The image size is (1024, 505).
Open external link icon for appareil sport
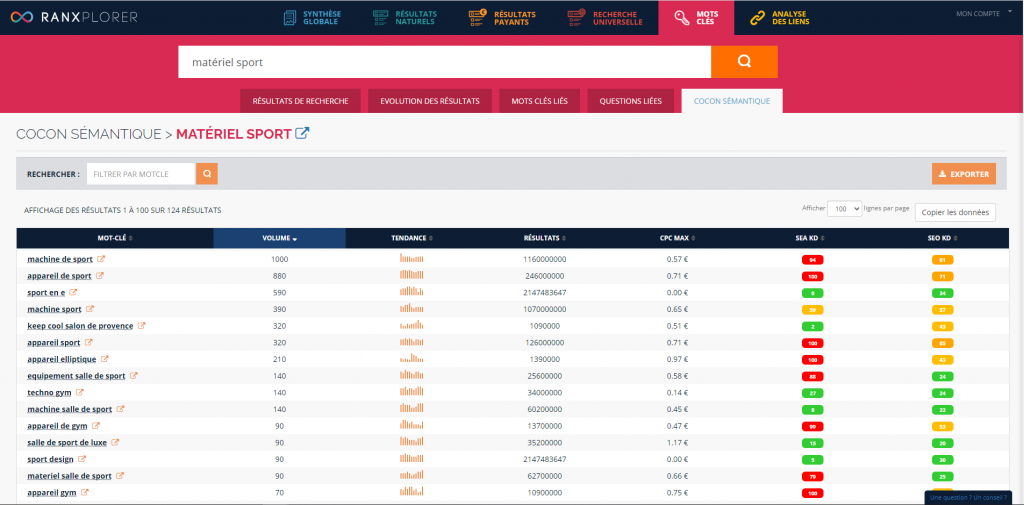(x=89, y=342)
